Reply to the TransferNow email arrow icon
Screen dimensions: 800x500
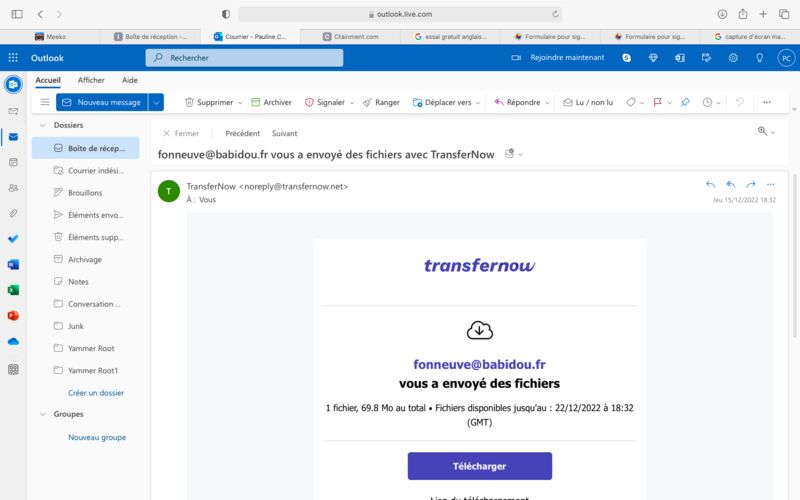click(x=710, y=184)
